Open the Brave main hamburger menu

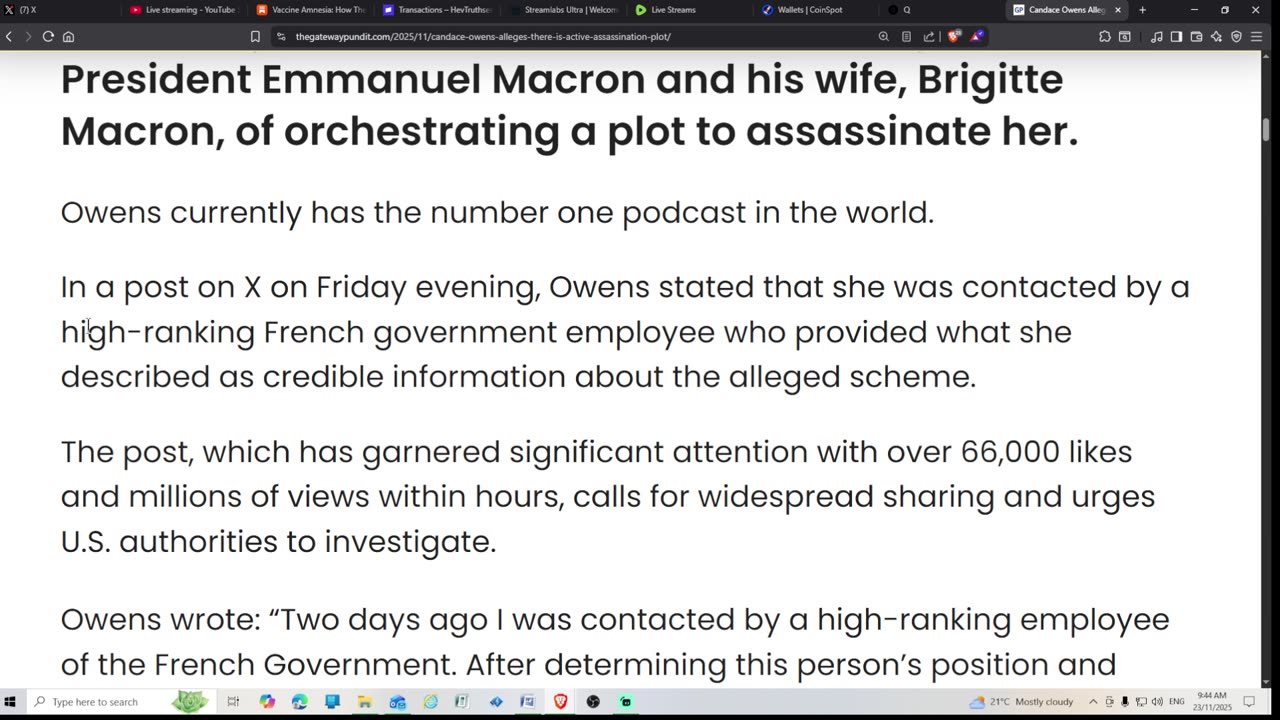point(1256,37)
